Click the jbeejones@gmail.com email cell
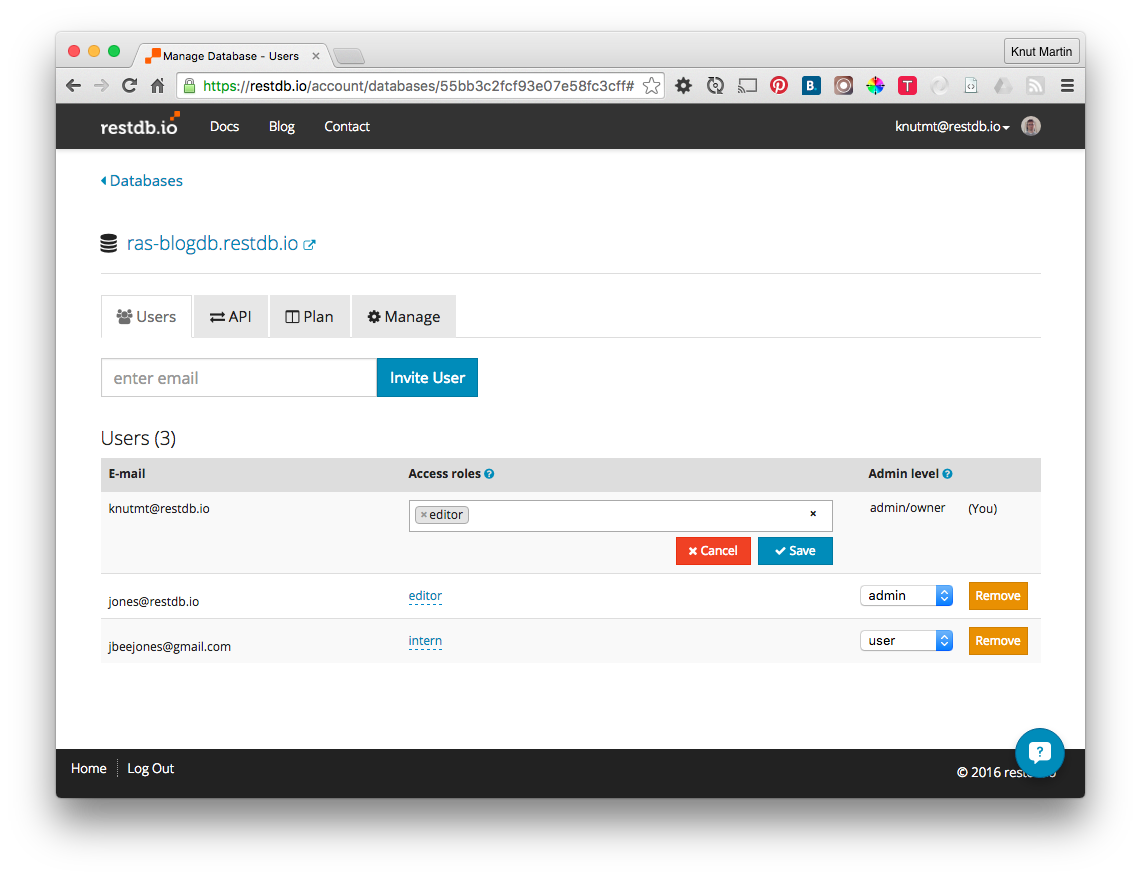 coord(170,647)
